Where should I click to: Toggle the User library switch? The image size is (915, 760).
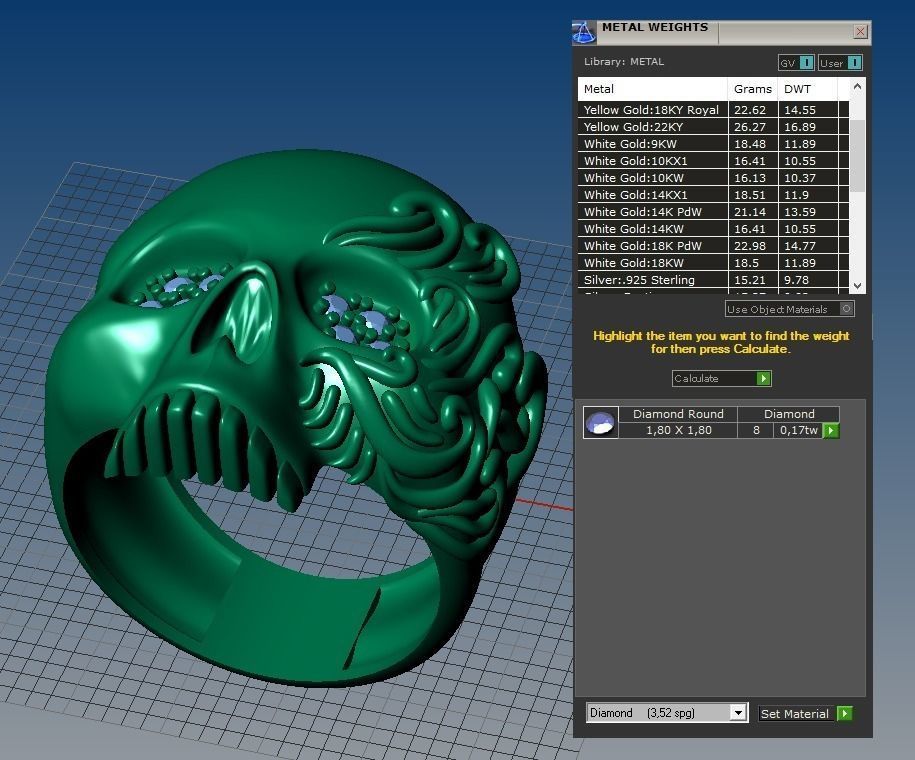[x=840, y=62]
